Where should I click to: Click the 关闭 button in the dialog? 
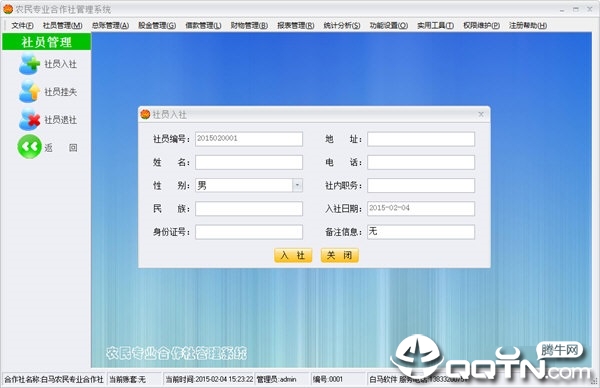coord(339,255)
